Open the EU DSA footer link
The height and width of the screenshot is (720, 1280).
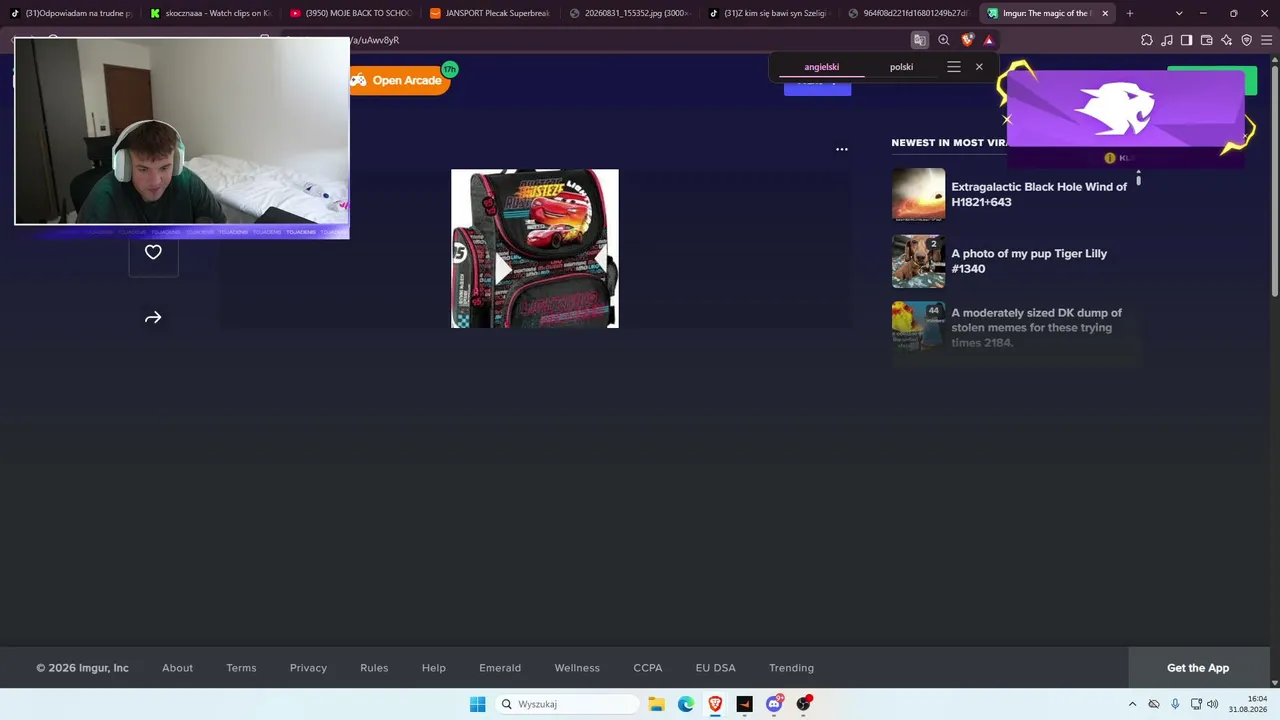click(x=716, y=668)
